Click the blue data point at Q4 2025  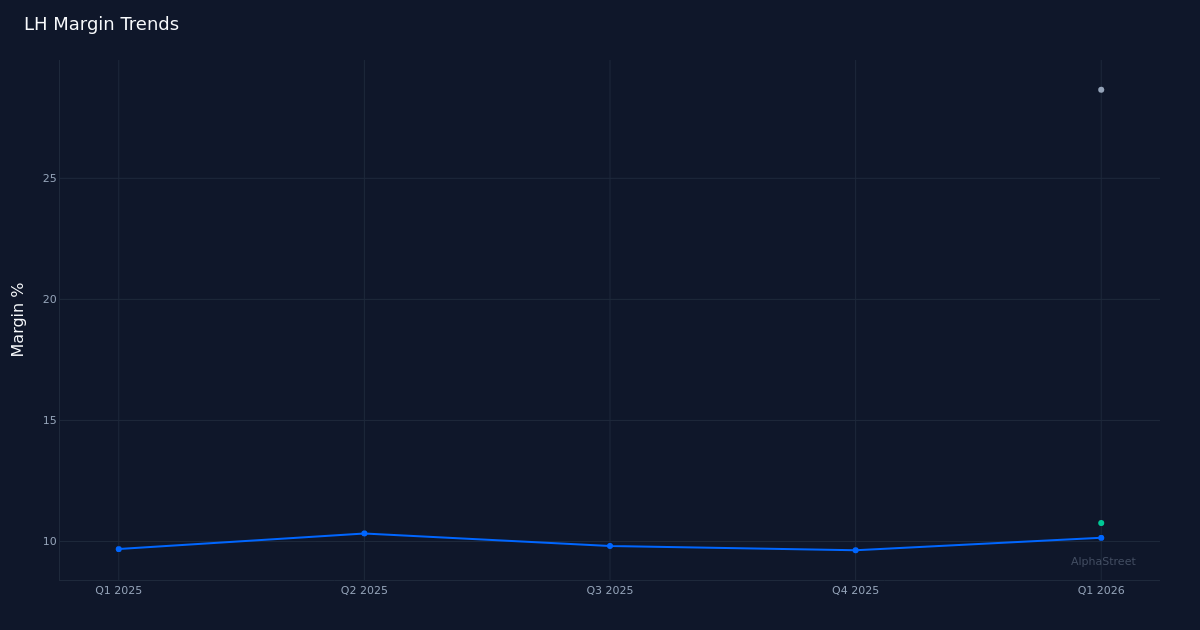[x=856, y=550]
